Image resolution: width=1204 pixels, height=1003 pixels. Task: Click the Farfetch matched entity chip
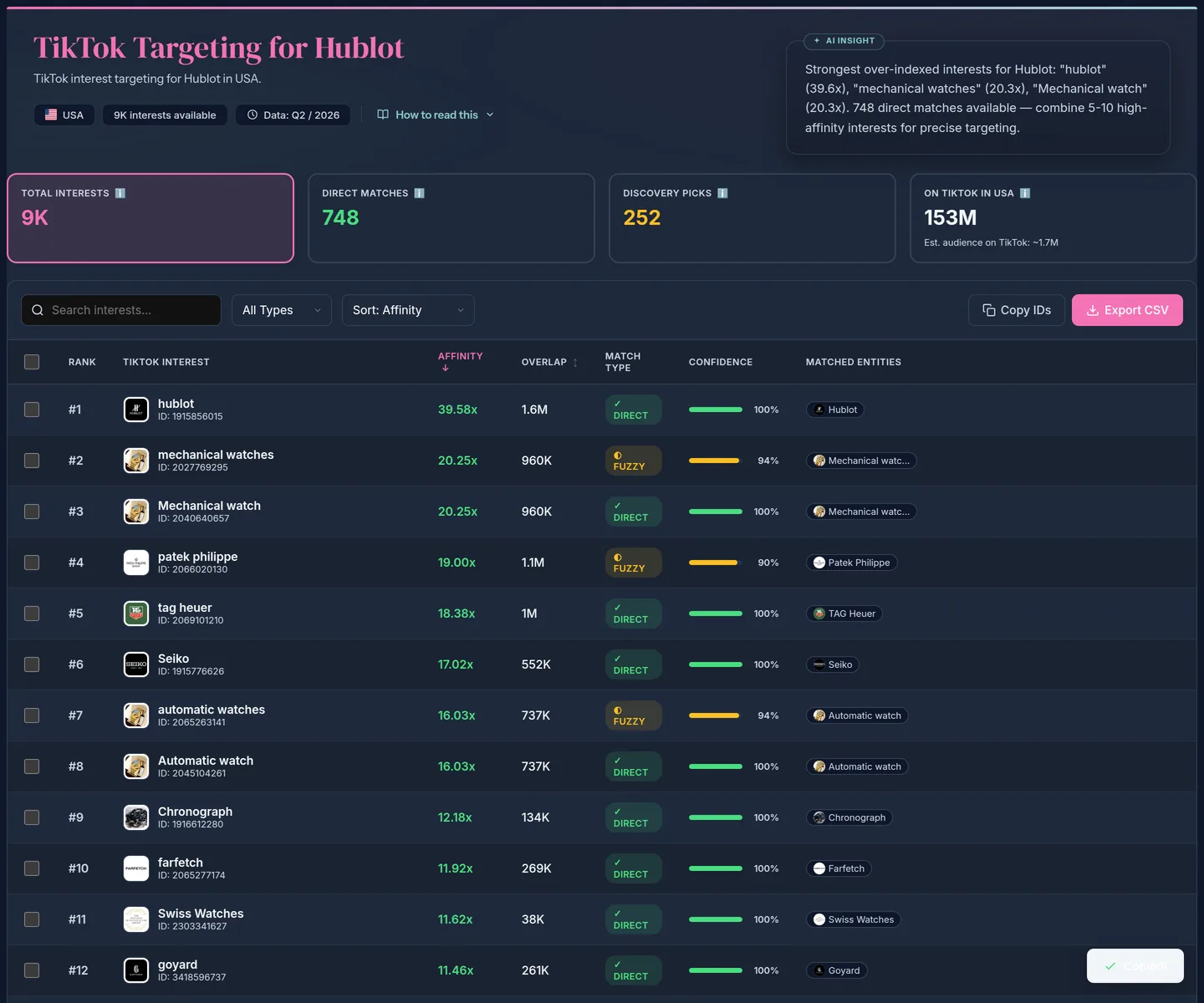(x=839, y=868)
